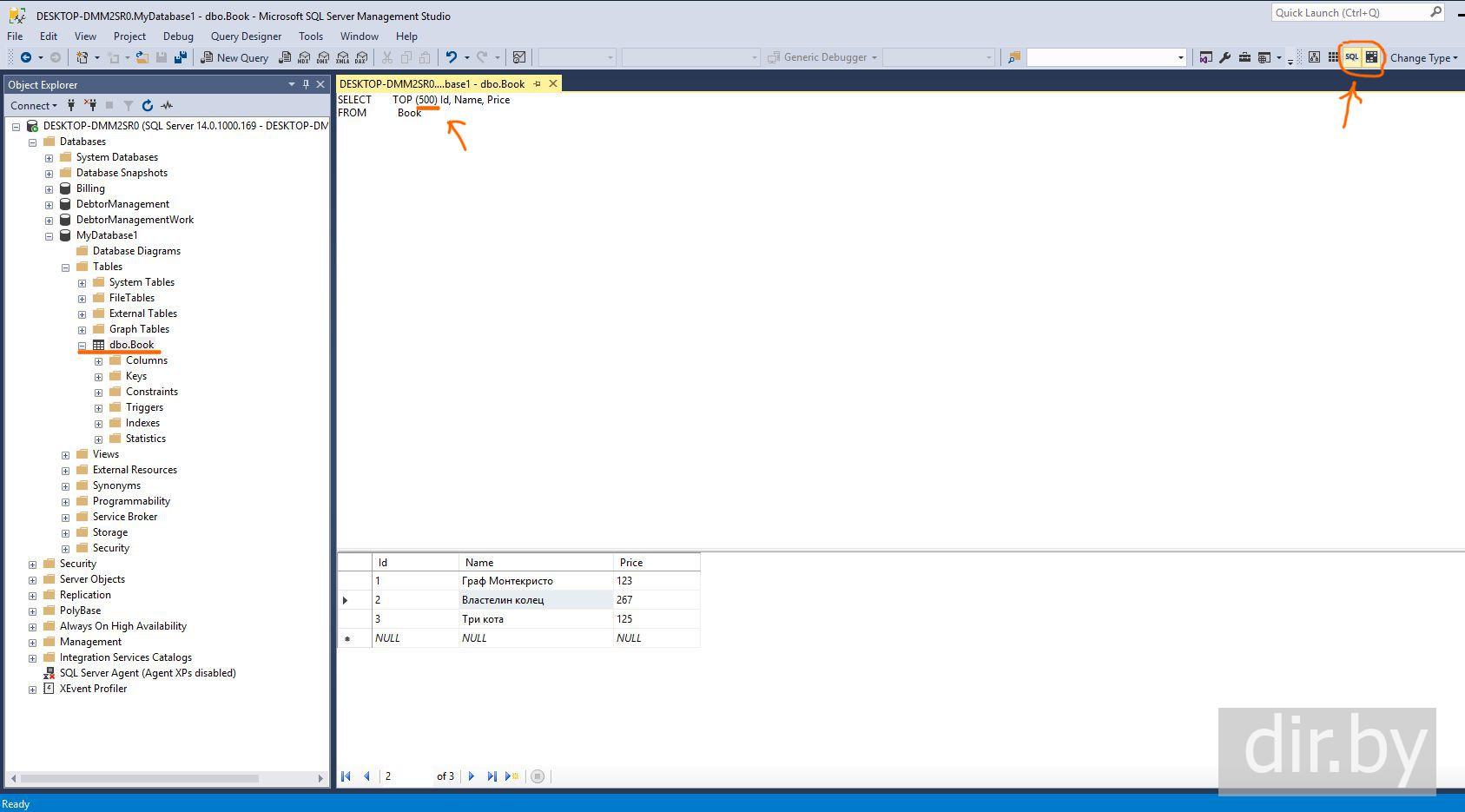Select the Price cell with value 267
Image resolution: width=1465 pixels, height=812 pixels.
(657, 600)
